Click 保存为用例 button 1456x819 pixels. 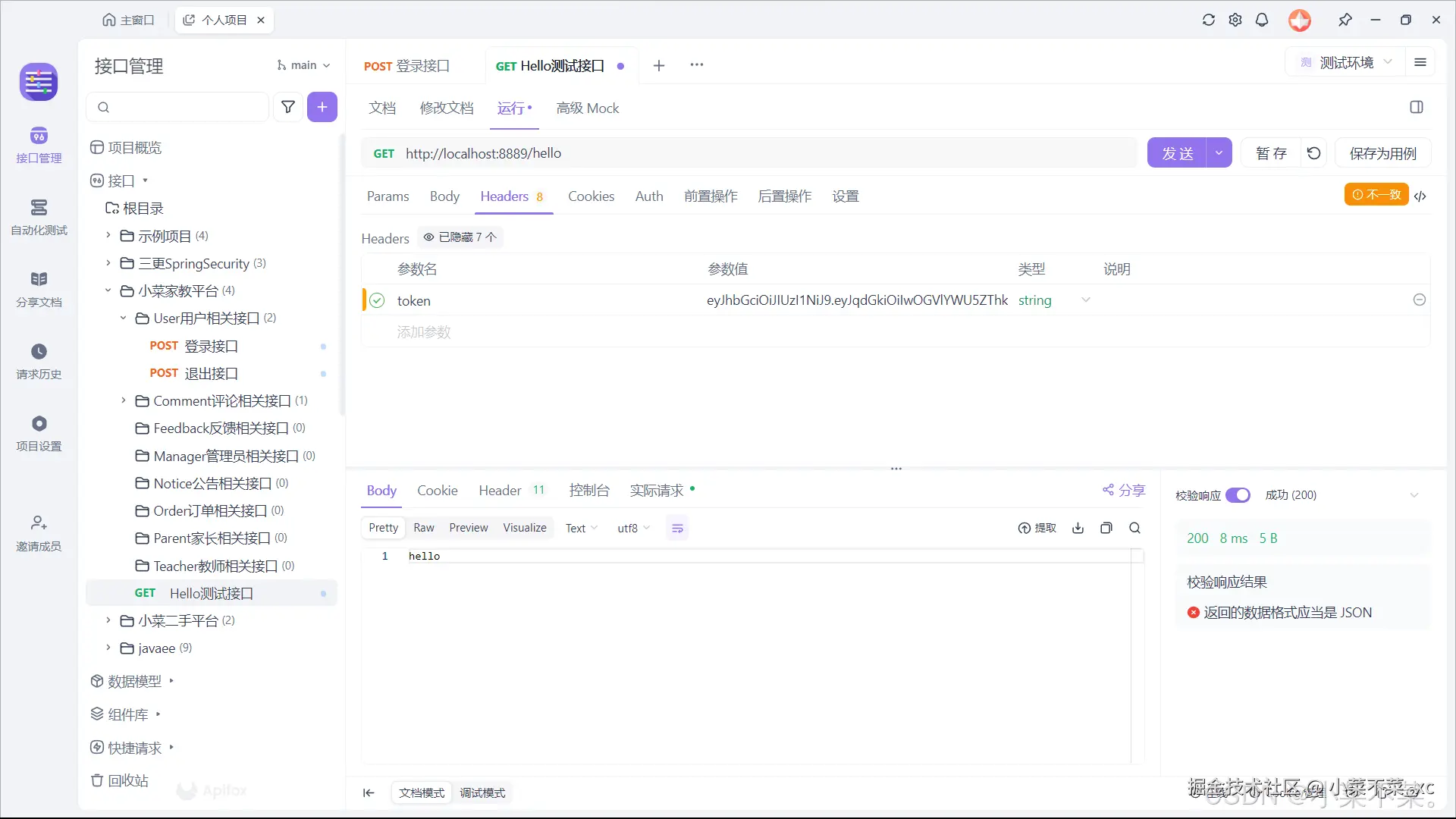point(1382,153)
